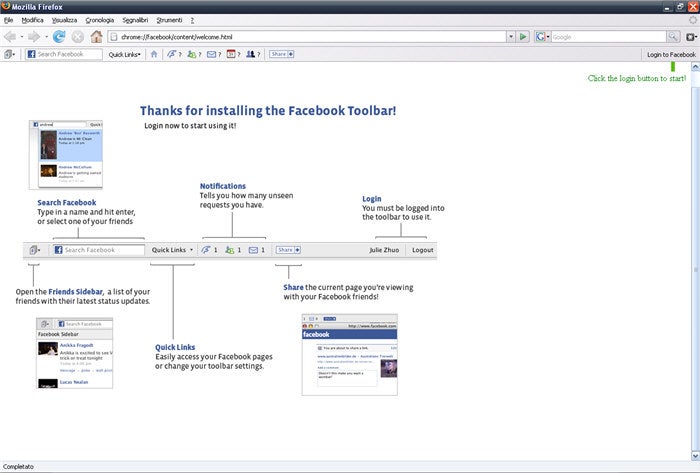Reload the page with the refresh icon
Image resolution: width=700 pixels, height=473 pixels.
pos(59,37)
